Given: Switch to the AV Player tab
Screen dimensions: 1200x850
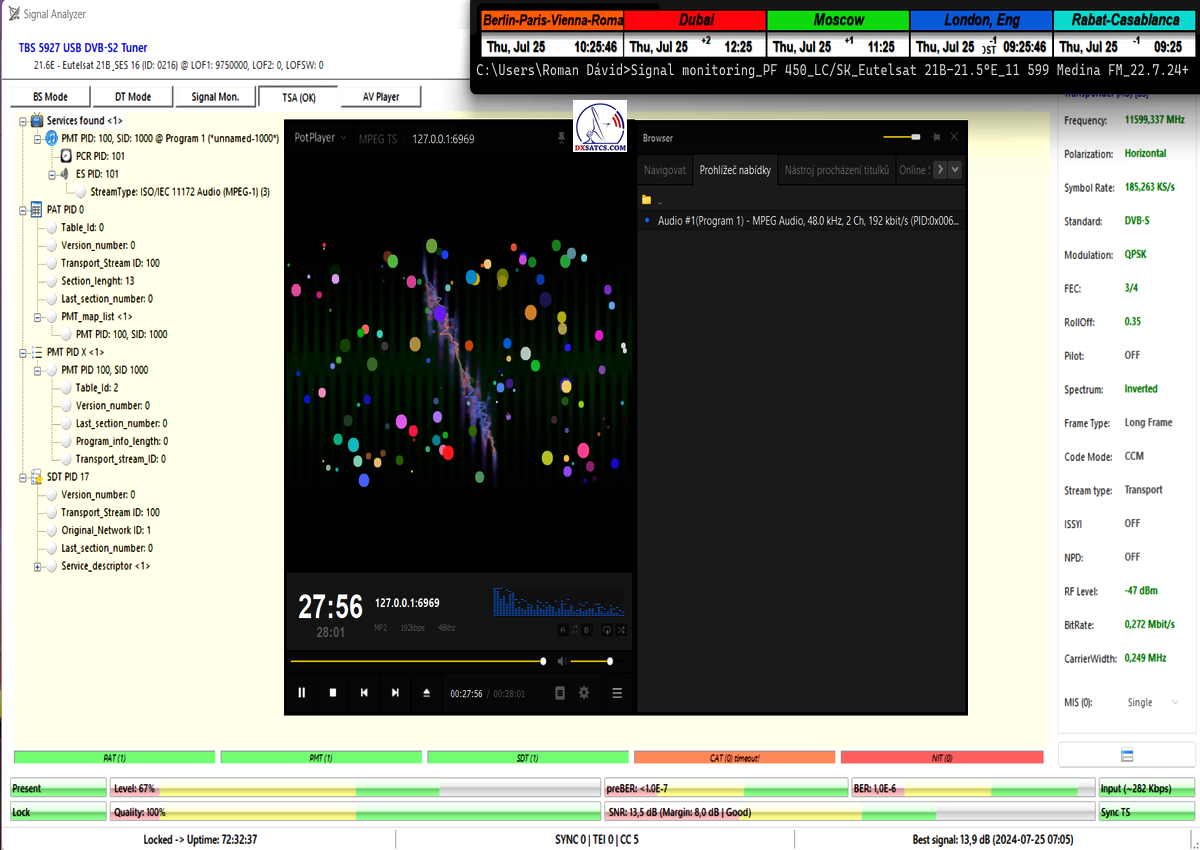Looking at the screenshot, I should [x=380, y=97].
